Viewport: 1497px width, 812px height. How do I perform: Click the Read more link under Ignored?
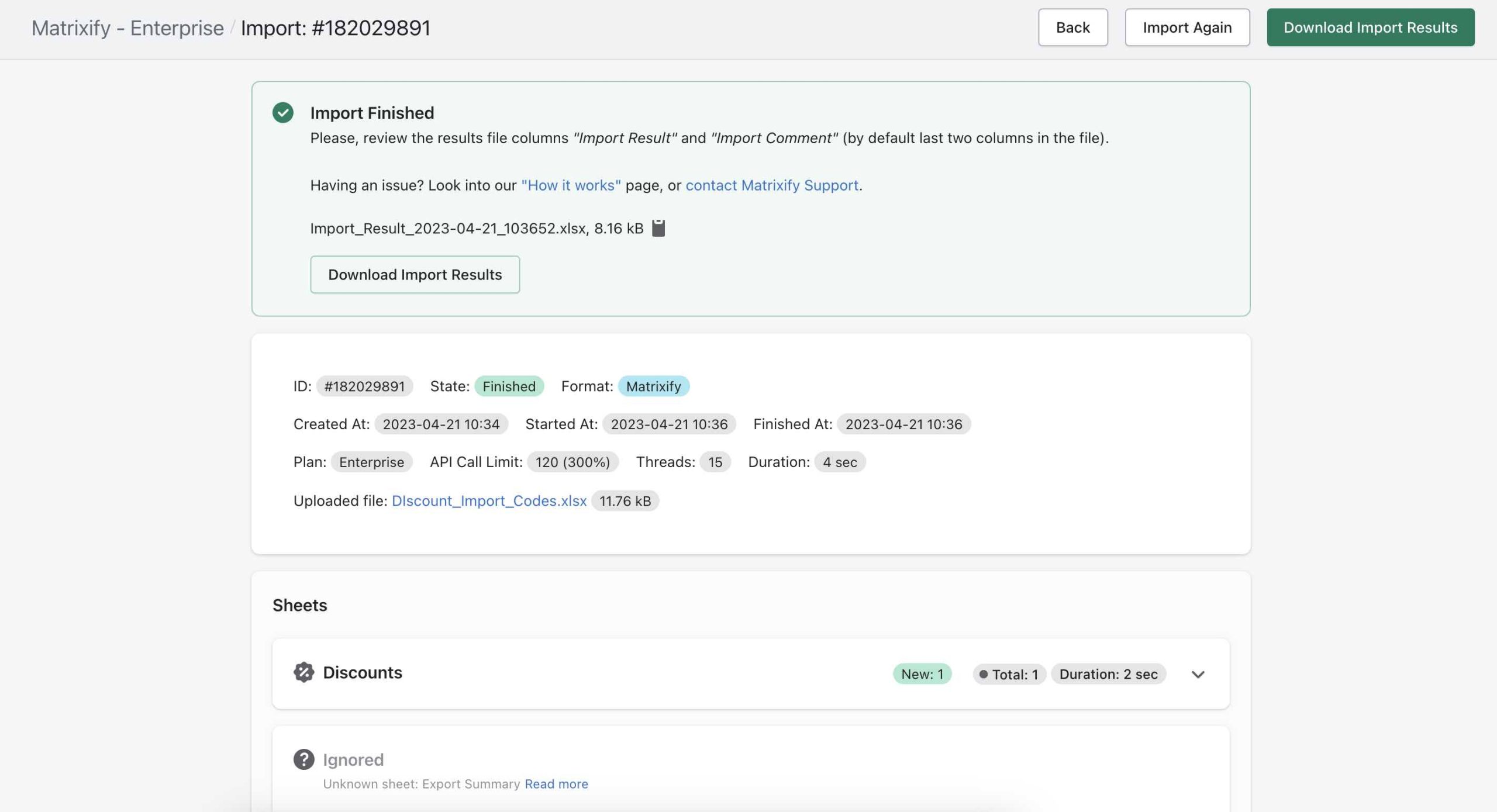pyautogui.click(x=556, y=784)
